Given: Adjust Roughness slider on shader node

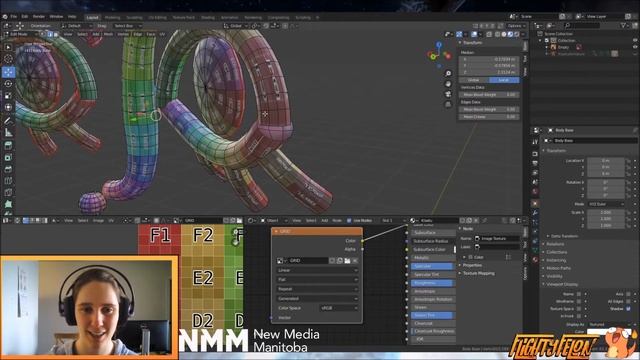Looking at the screenshot, I should [433, 283].
